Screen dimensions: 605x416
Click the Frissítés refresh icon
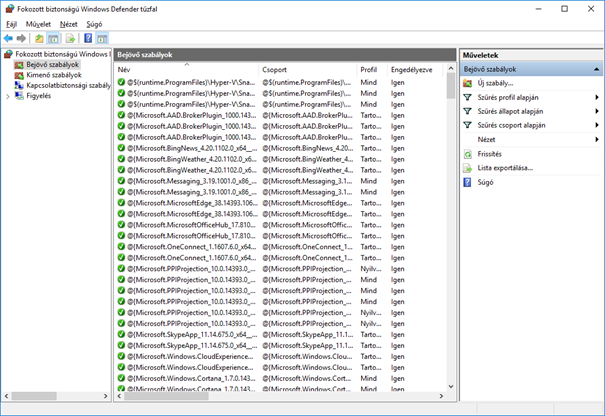[468, 154]
